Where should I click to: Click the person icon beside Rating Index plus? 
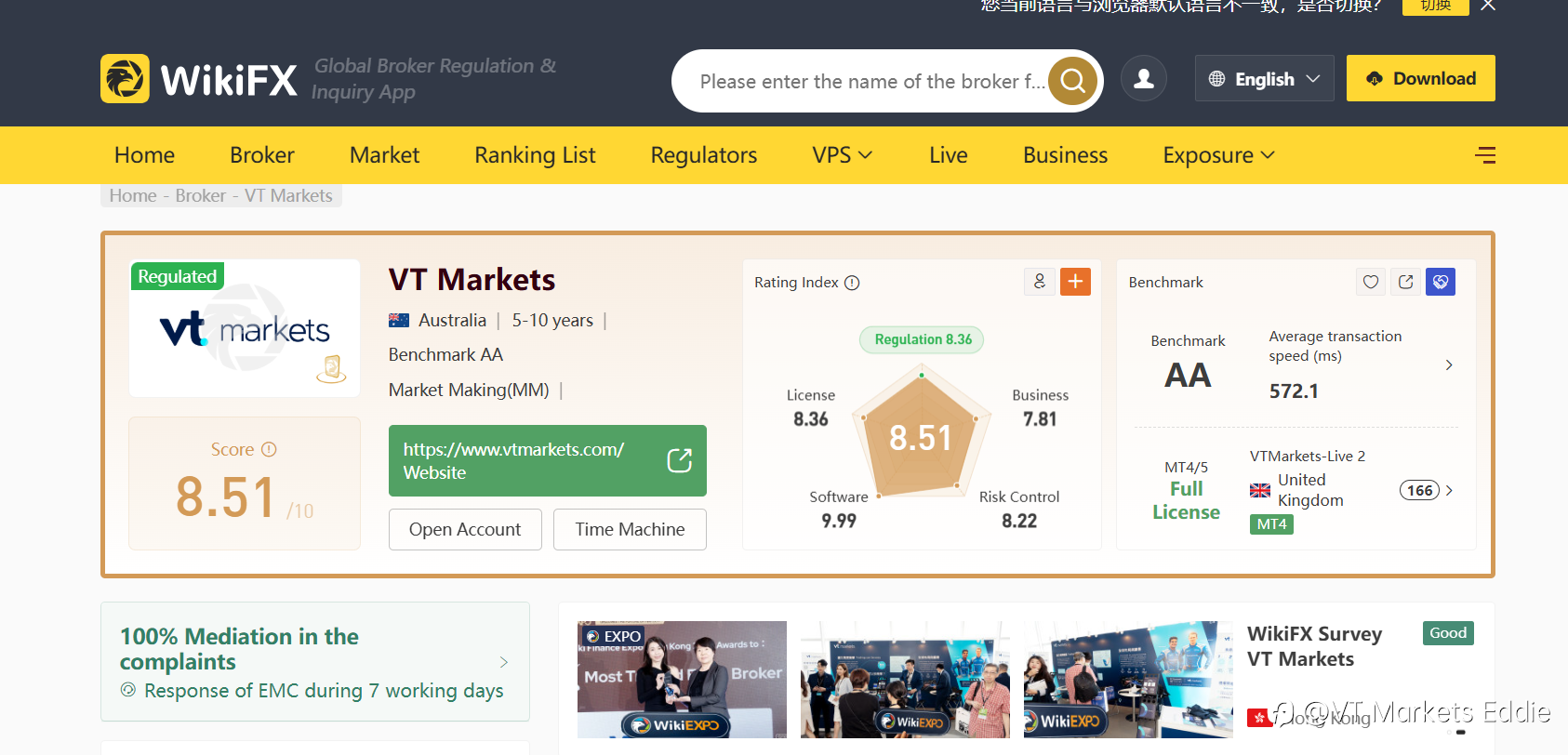click(x=1040, y=282)
